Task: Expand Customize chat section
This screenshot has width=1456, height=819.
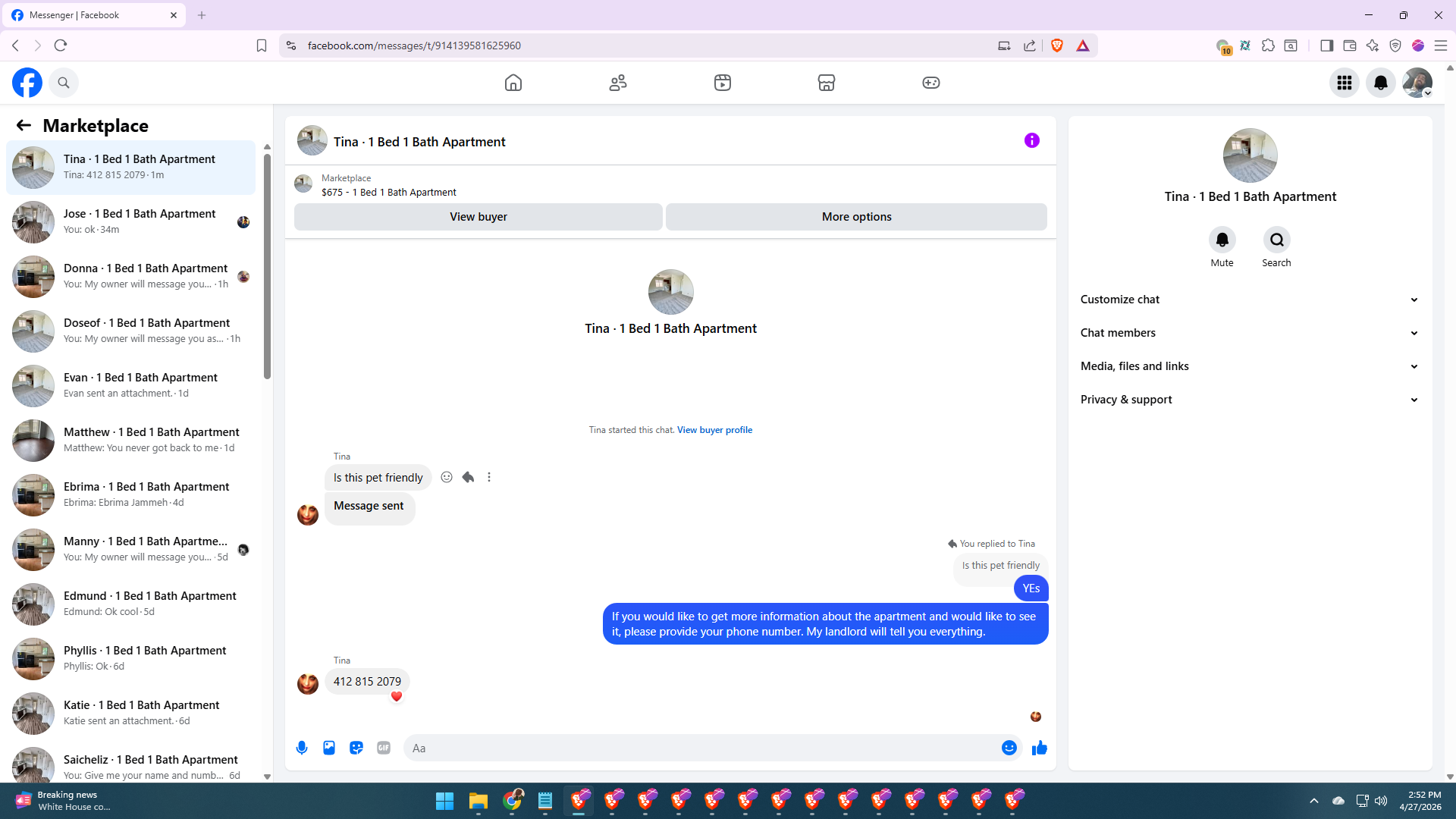Action: pos(1250,300)
